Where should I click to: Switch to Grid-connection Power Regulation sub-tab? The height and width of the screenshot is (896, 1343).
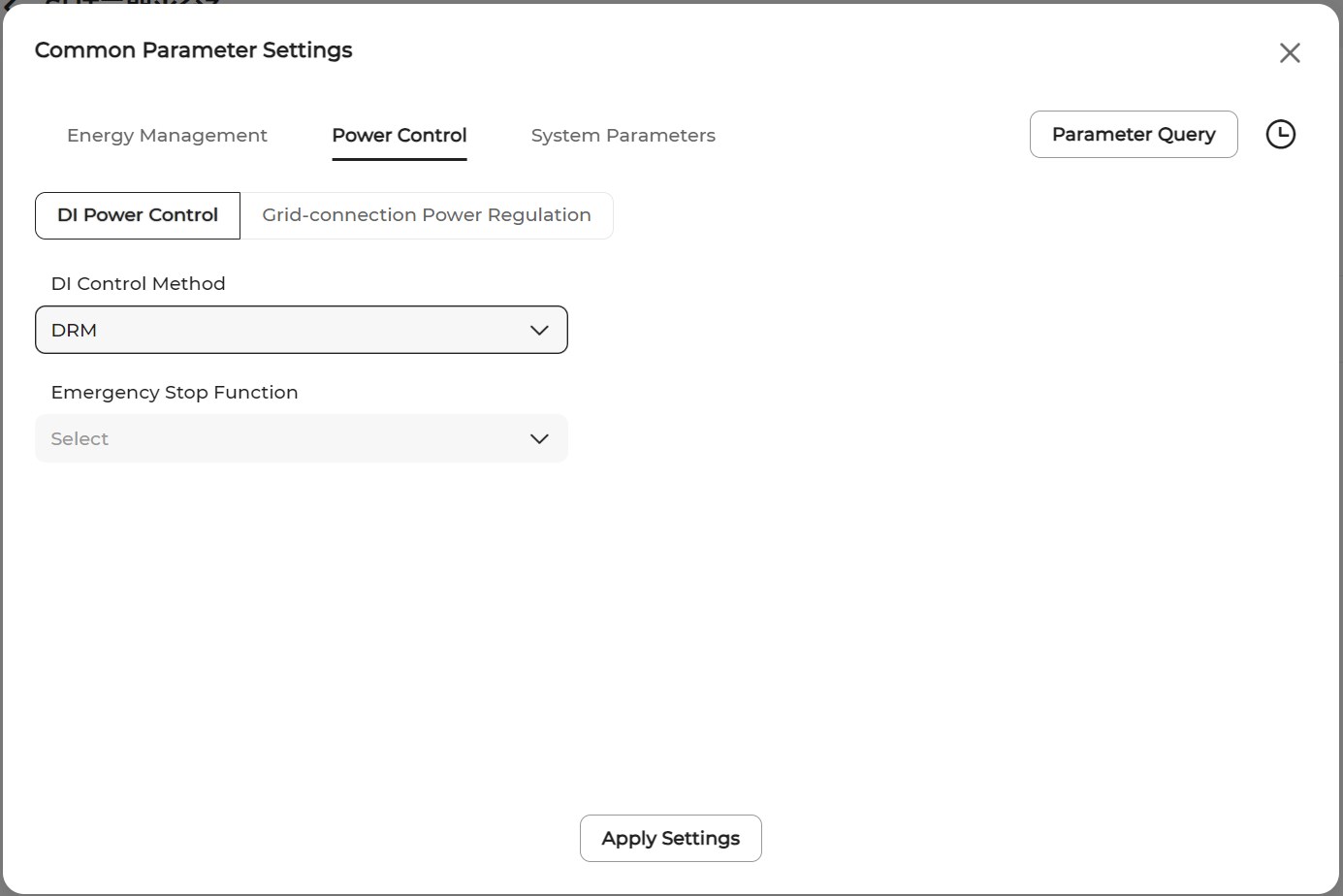[x=426, y=215]
